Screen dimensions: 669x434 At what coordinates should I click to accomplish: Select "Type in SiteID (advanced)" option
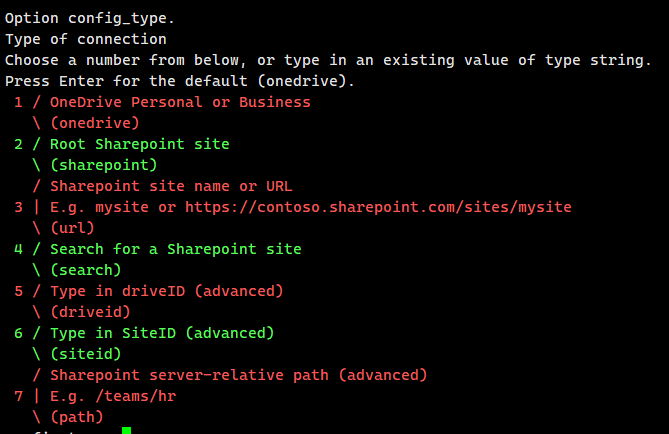[161, 333]
